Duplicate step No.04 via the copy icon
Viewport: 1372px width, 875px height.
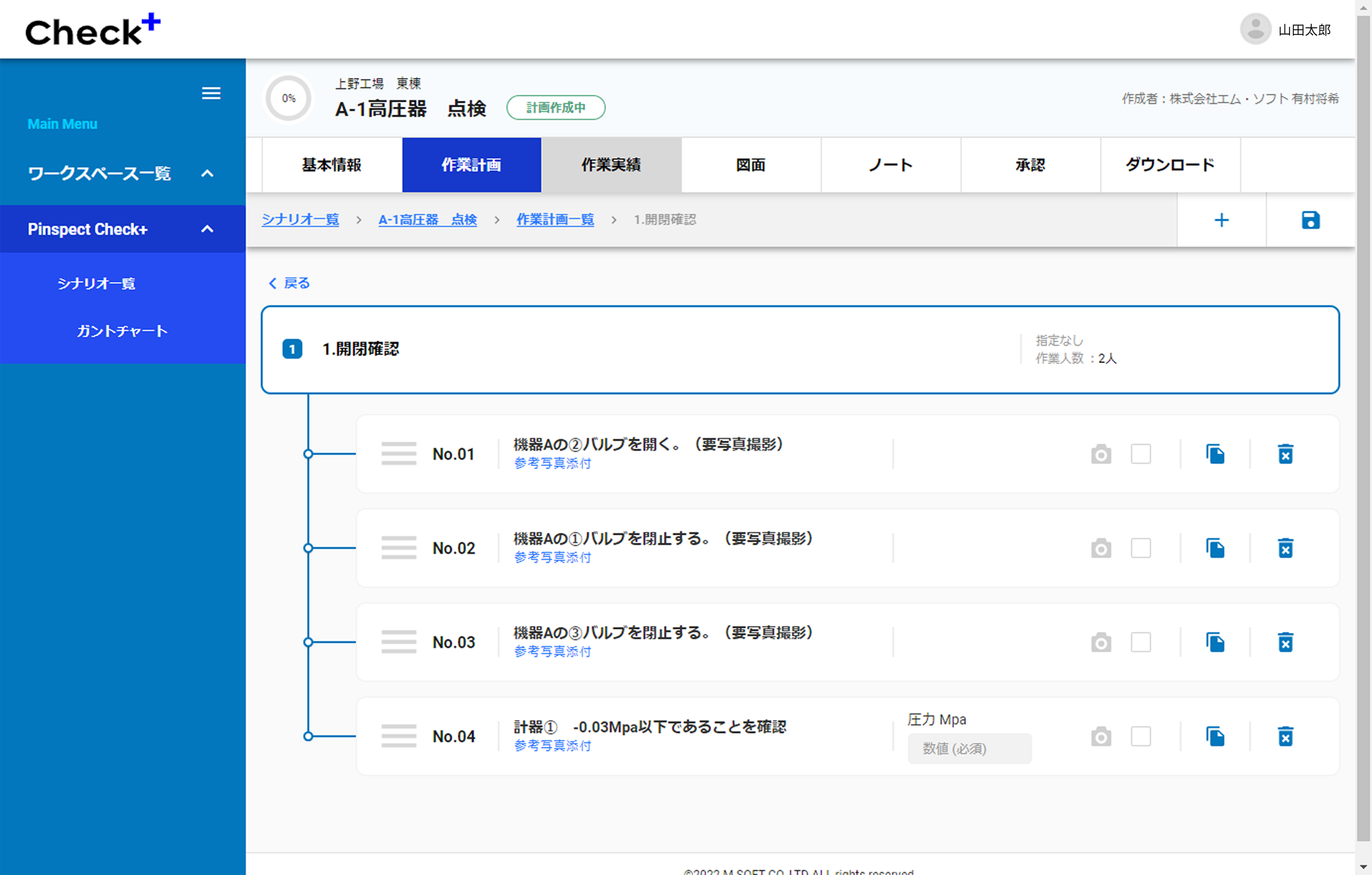click(x=1215, y=736)
